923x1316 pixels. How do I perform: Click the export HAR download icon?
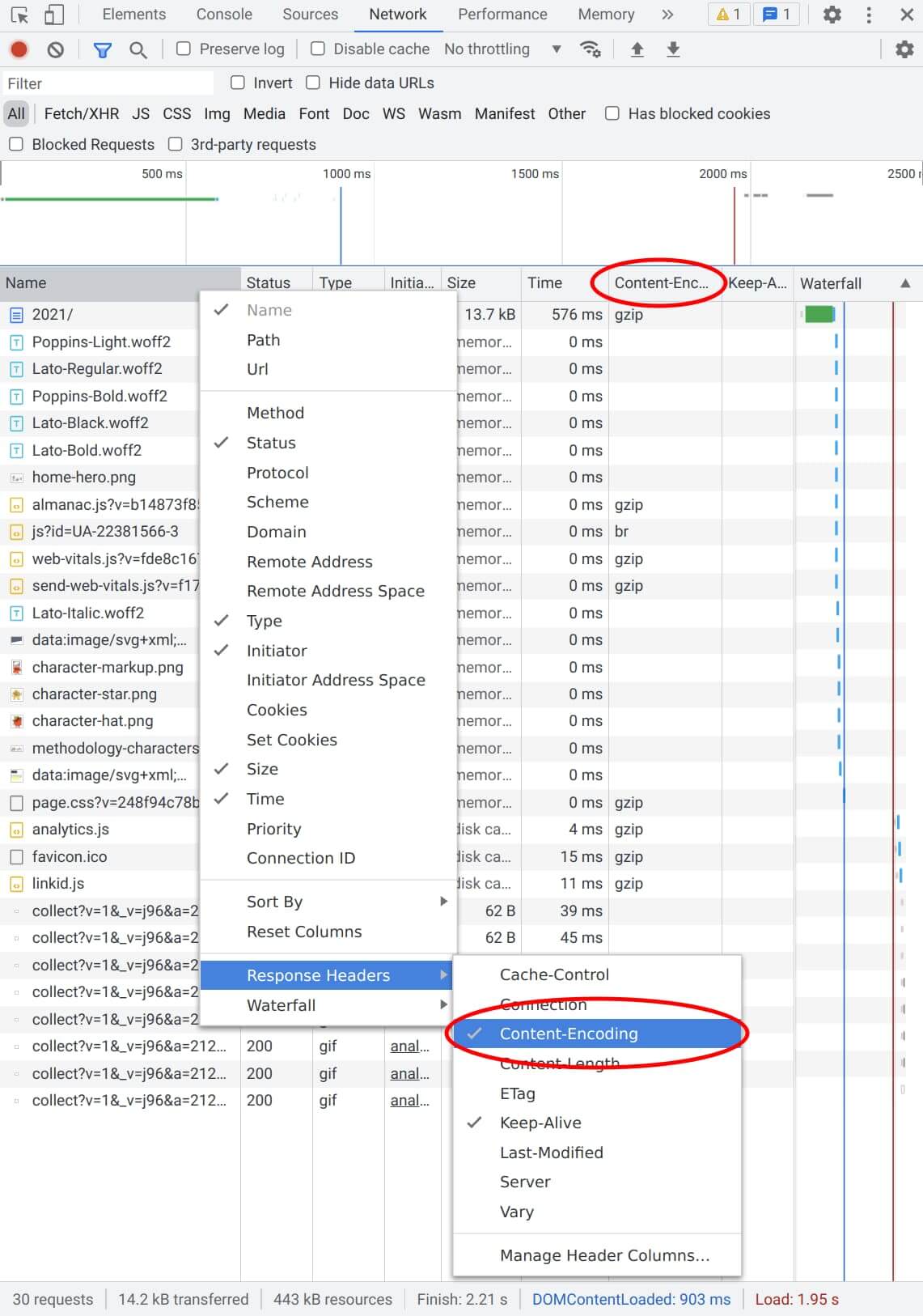click(673, 49)
